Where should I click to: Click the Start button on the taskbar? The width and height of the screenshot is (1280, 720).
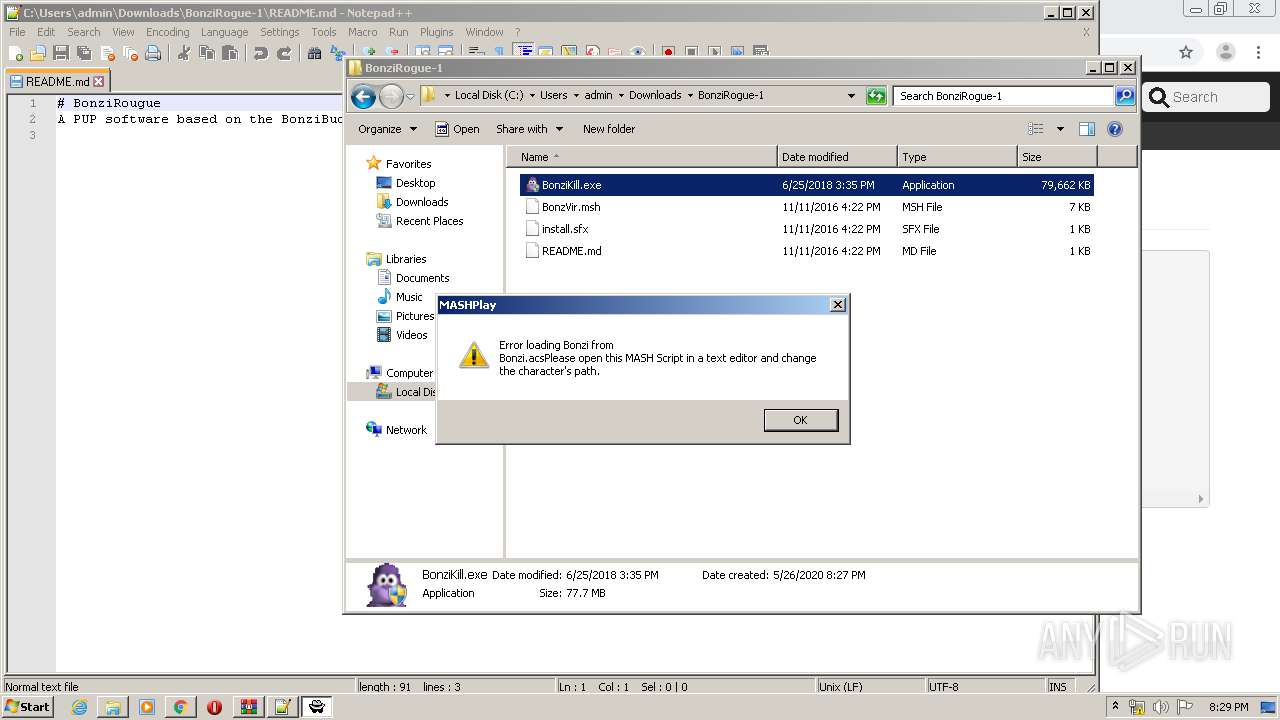pyautogui.click(x=28, y=706)
